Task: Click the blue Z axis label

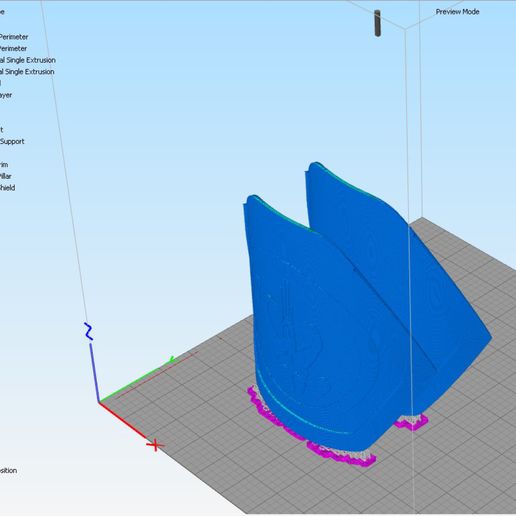Action: 88,331
